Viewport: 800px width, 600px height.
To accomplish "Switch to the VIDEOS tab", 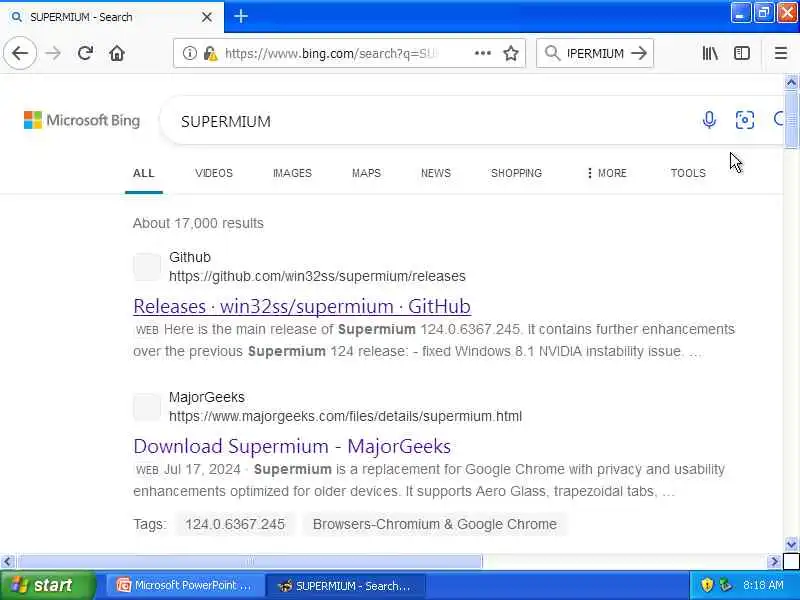I will click(214, 173).
